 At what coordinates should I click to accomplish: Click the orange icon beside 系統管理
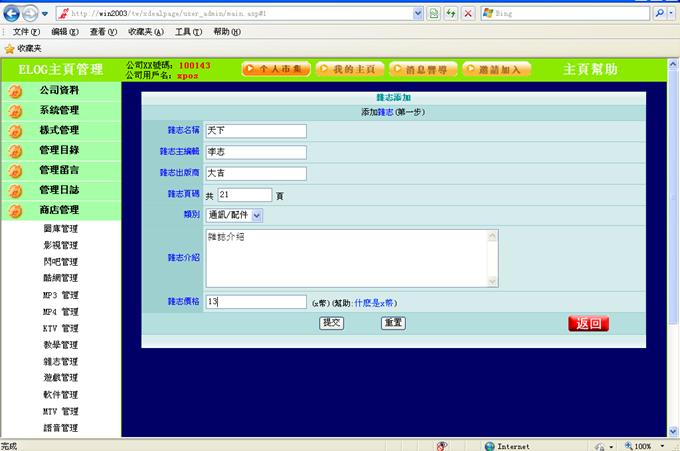coord(15,111)
